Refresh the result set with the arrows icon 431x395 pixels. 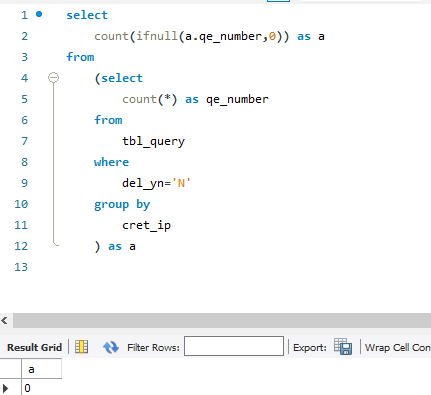(111, 347)
